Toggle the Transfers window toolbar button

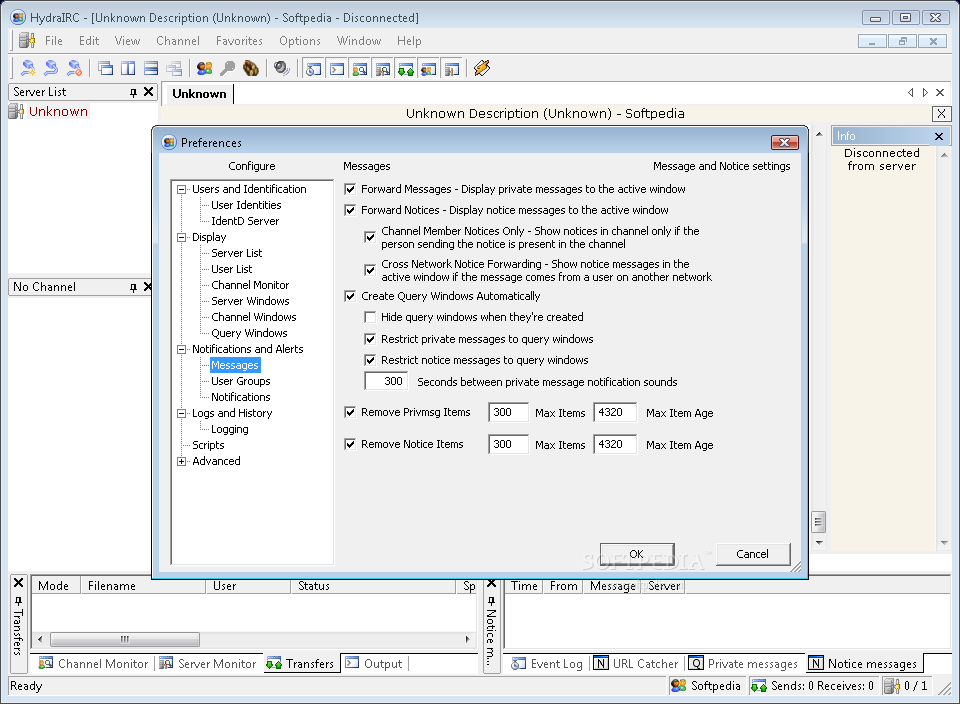(x=405, y=69)
